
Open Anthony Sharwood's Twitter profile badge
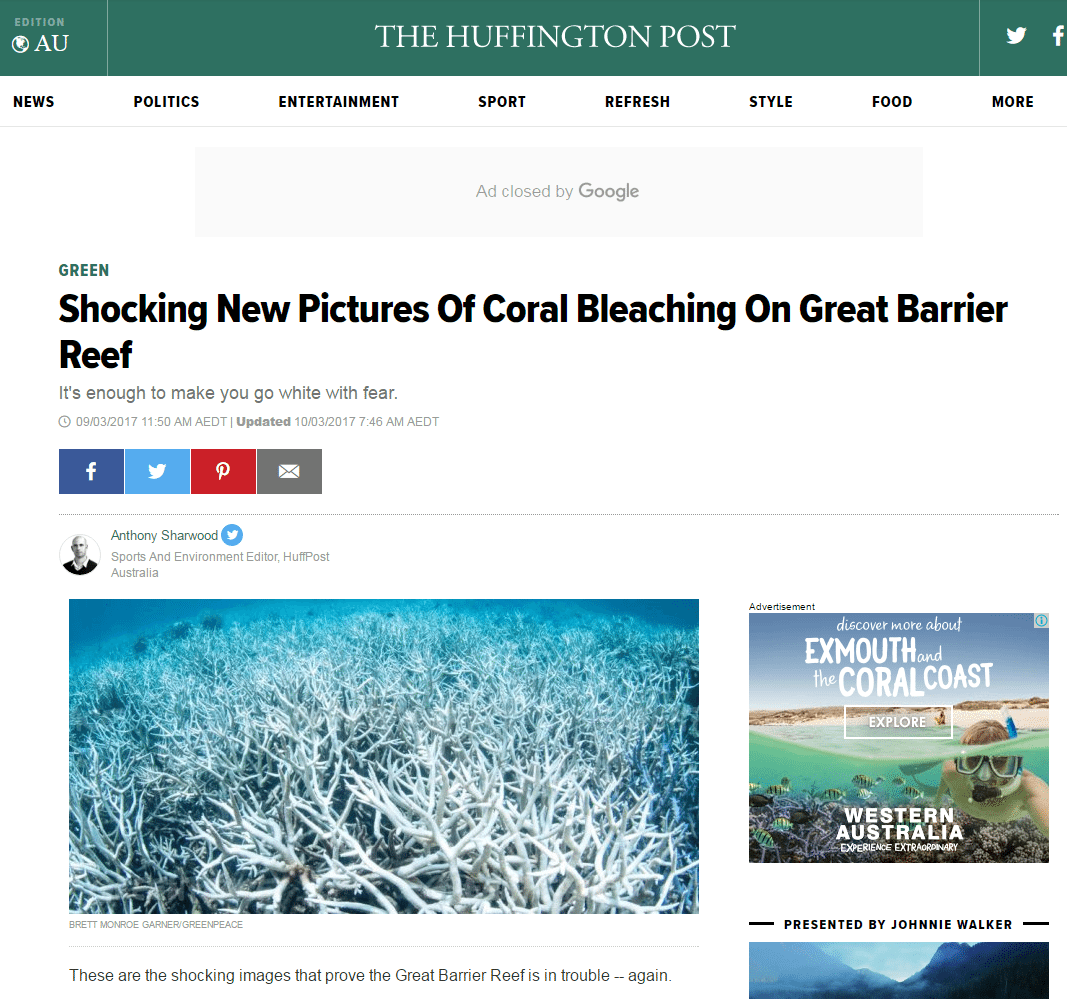click(x=232, y=535)
